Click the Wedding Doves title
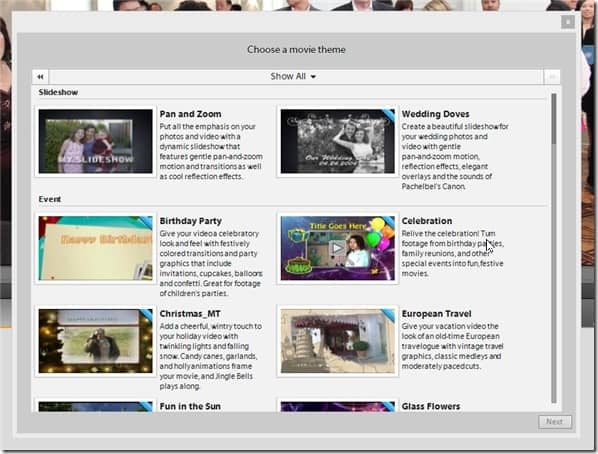 [435, 114]
